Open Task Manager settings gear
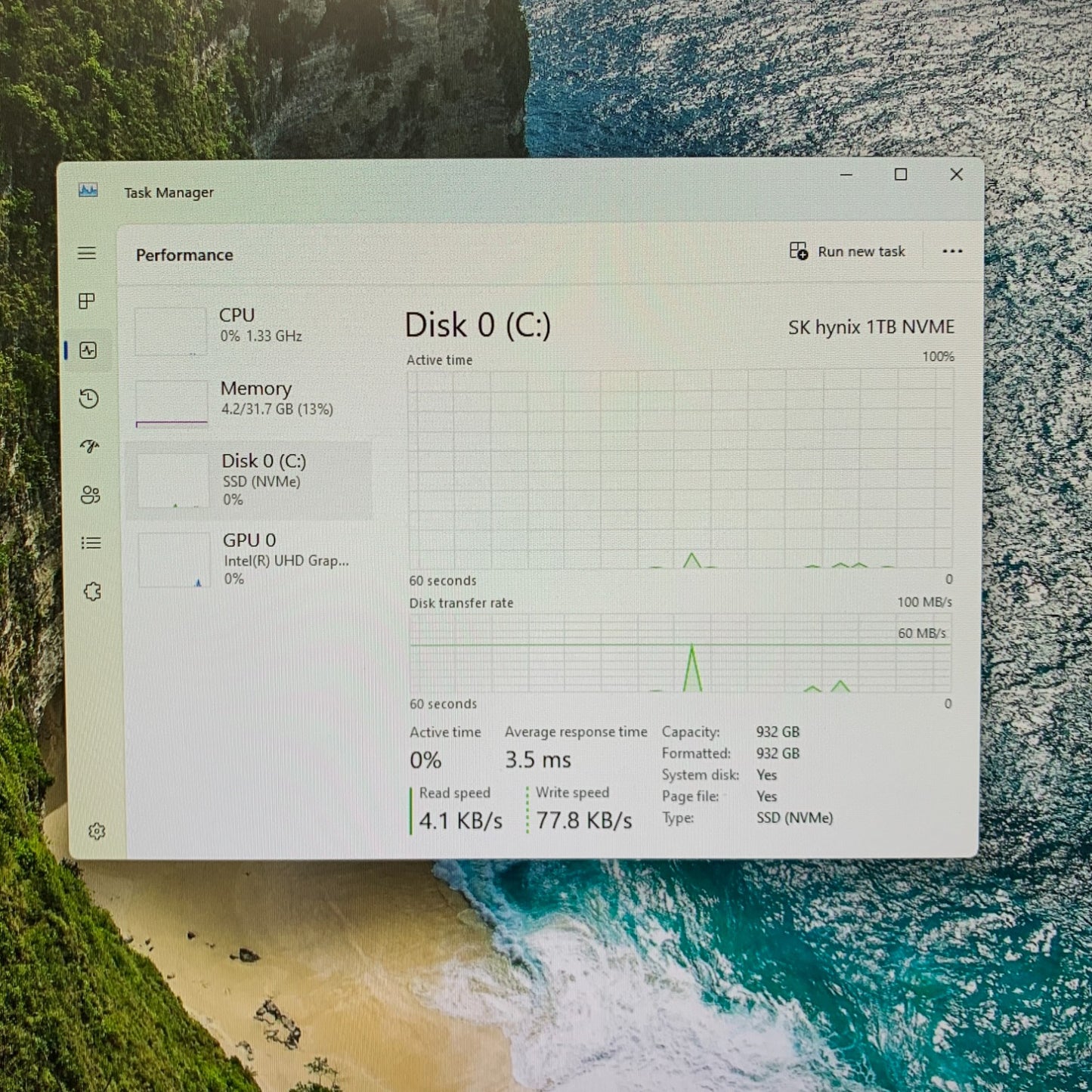Image resolution: width=1092 pixels, height=1092 pixels. pyautogui.click(x=97, y=831)
